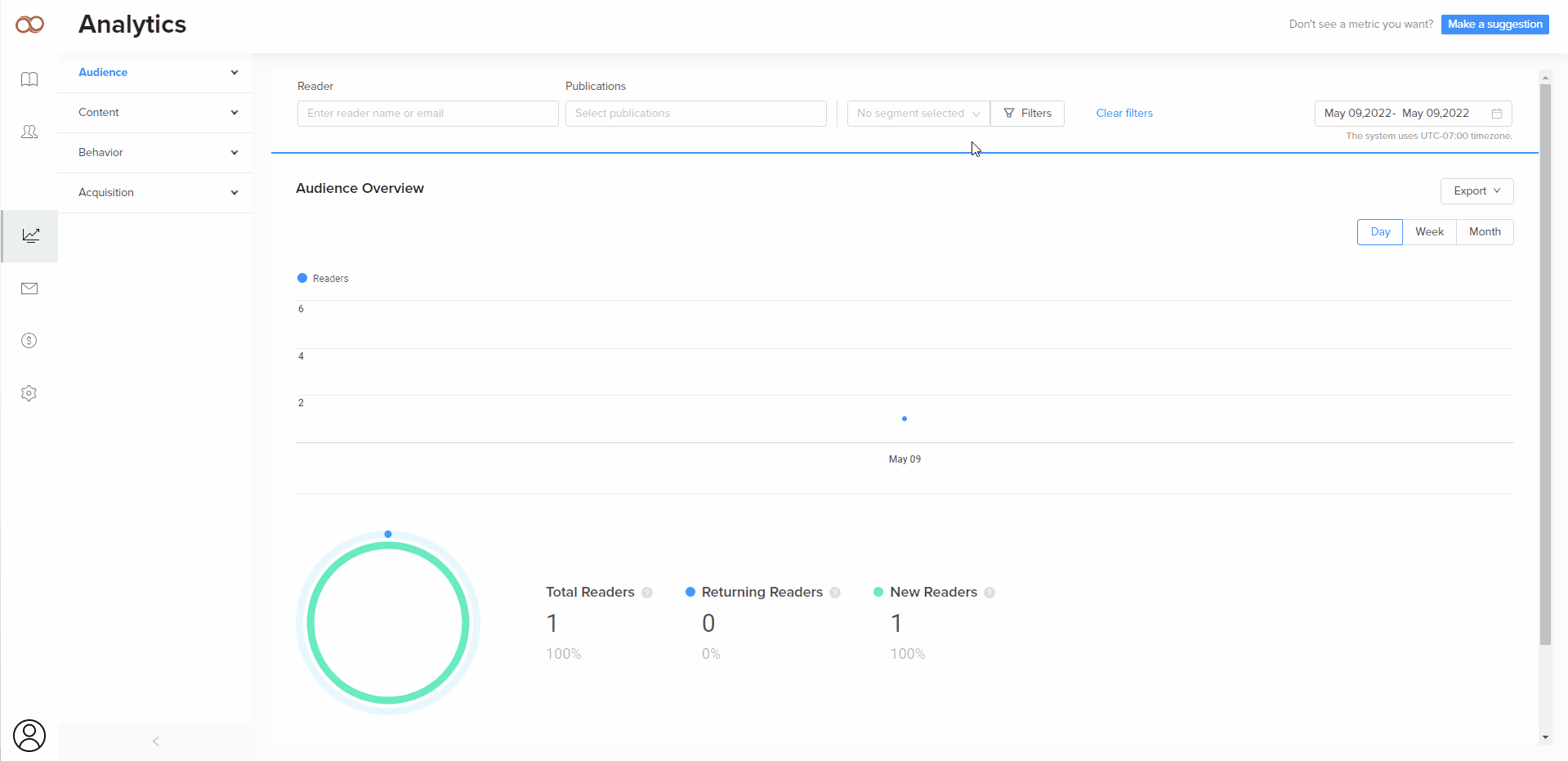The height and width of the screenshot is (761, 1568).
Task: Open the No segment selected dropdown
Action: click(x=918, y=114)
